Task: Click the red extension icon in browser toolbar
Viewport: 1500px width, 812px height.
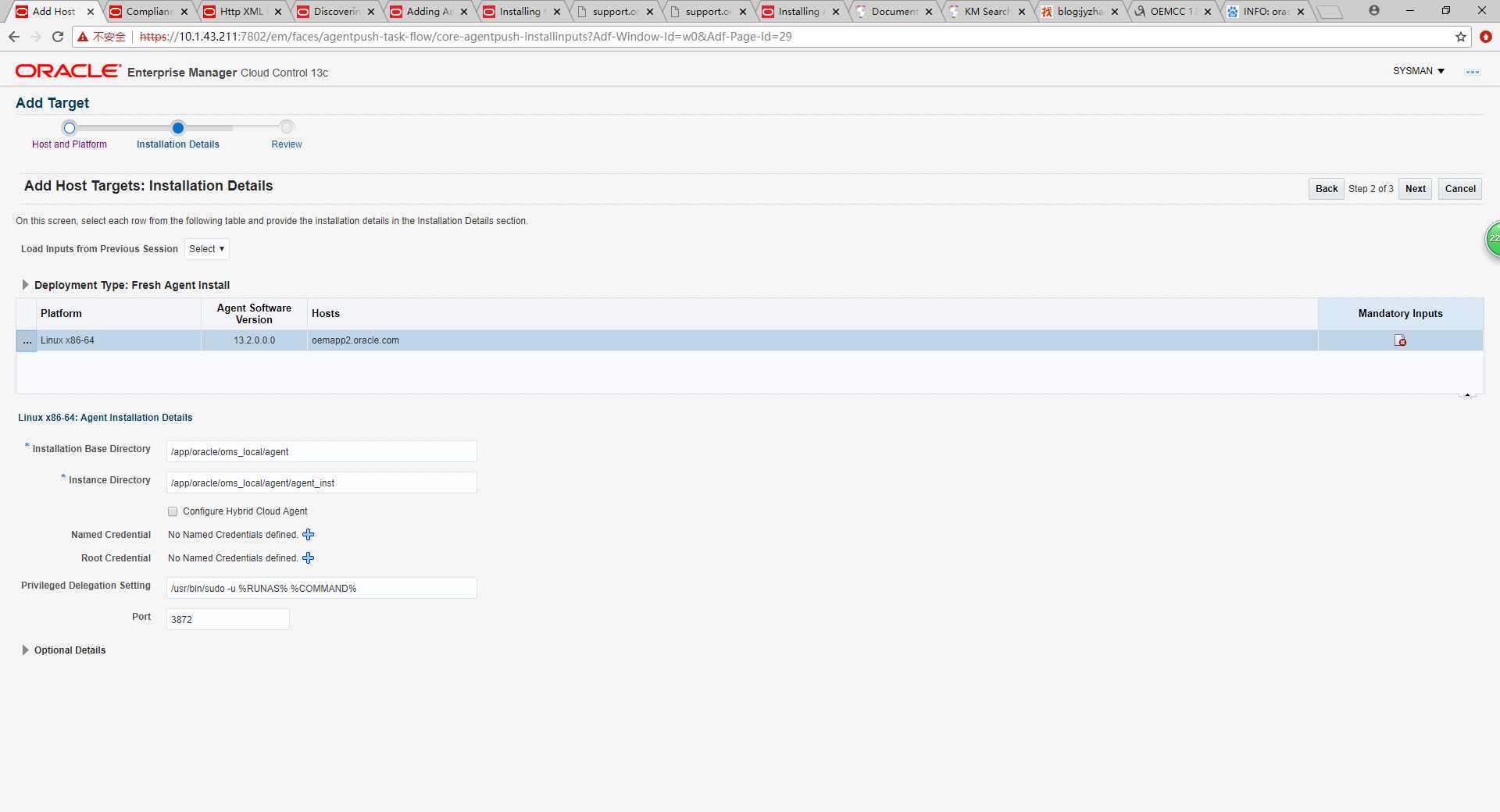Action: pos(1485,37)
